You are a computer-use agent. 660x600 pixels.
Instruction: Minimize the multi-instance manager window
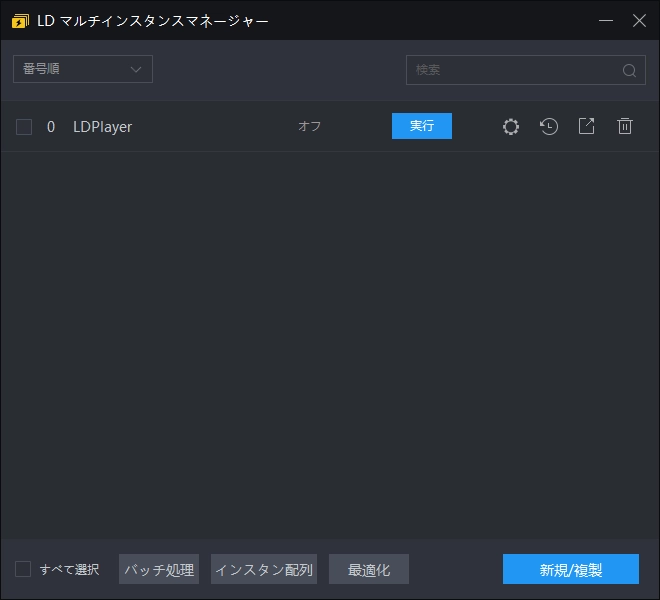pos(606,21)
